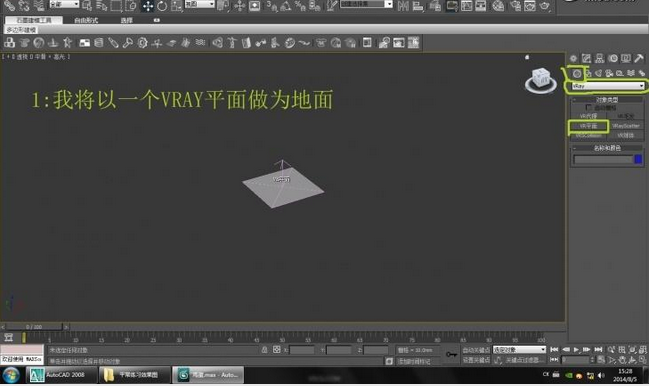Click the Select and Link chain icon

[9, 5]
